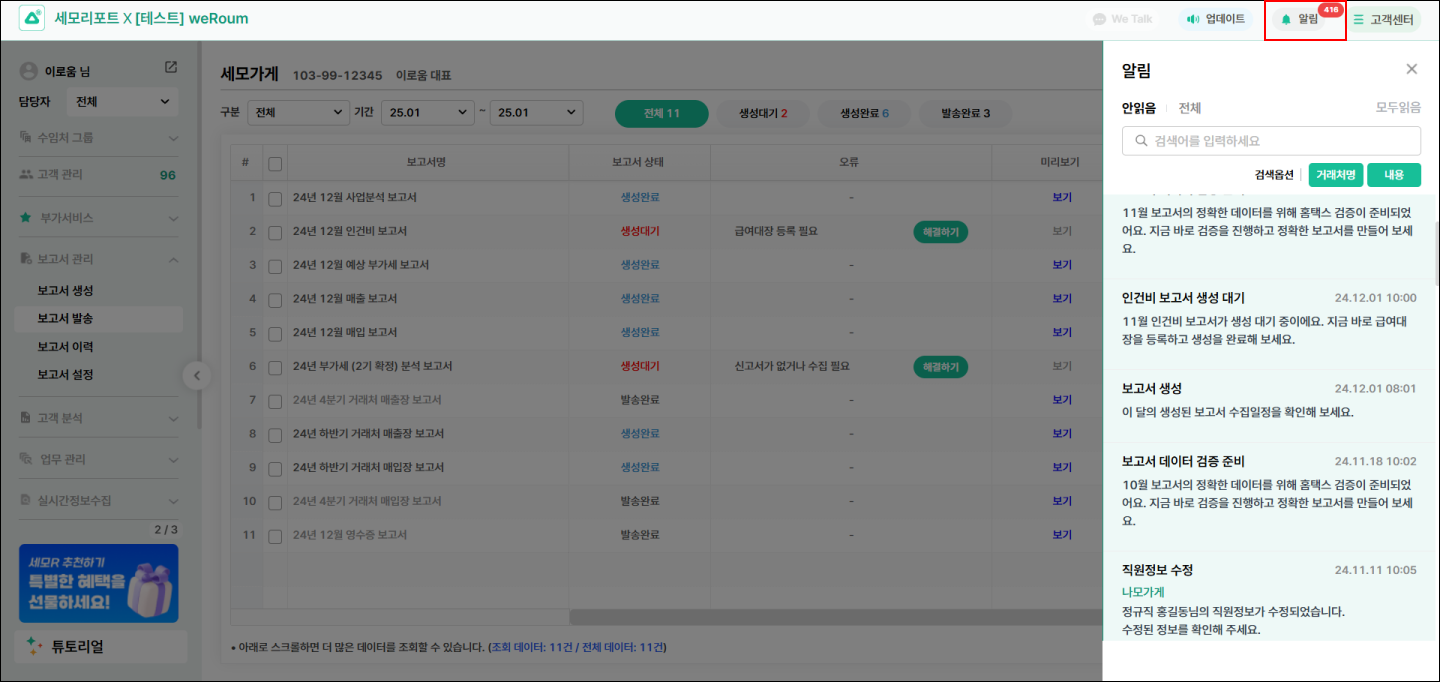Click the 이로움 님 user avatar icon
Screen dimensions: 1440x682
[x=28, y=71]
